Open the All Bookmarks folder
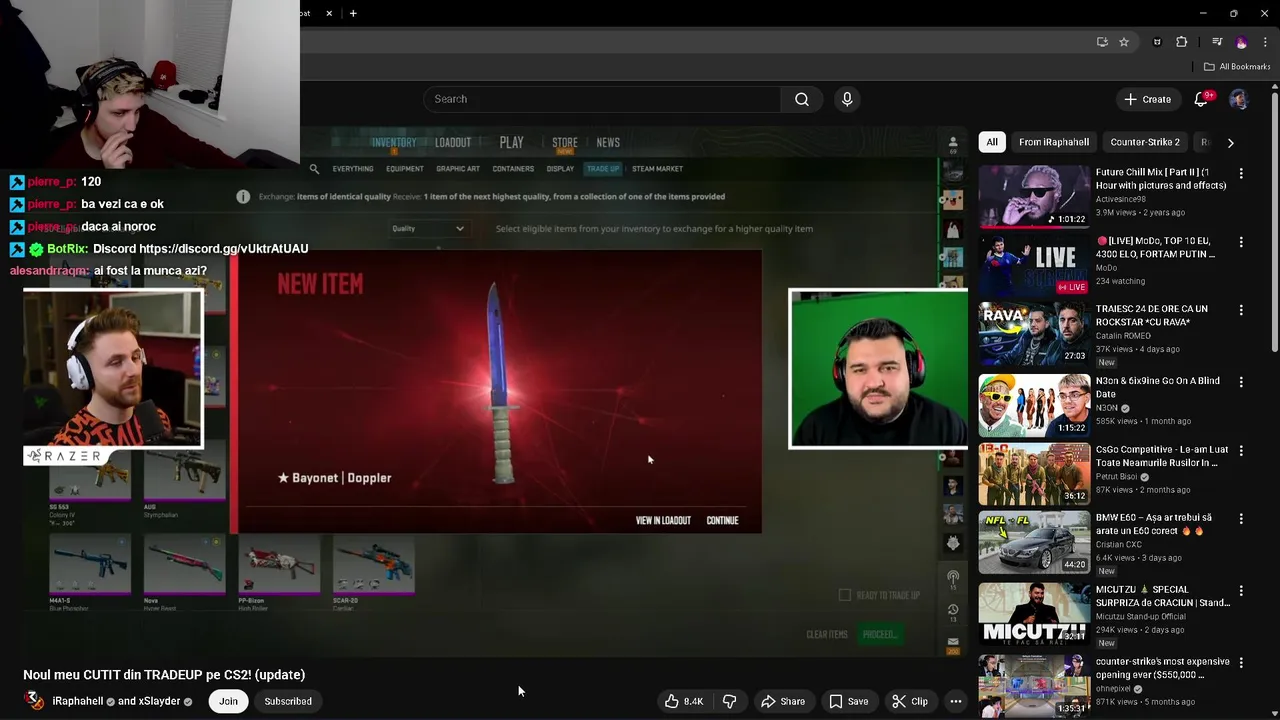 point(1237,66)
